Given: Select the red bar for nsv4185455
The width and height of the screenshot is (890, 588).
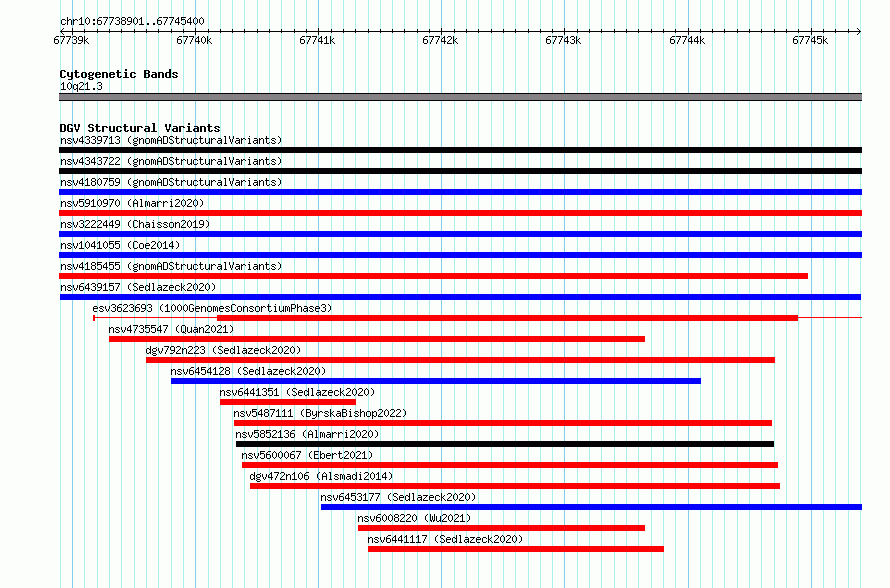Looking at the screenshot, I should point(434,276).
